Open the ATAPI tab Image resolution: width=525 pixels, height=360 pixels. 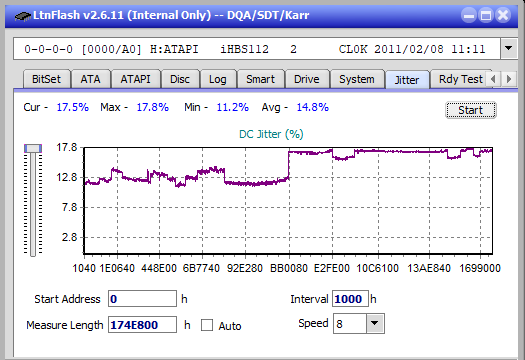coord(135,79)
